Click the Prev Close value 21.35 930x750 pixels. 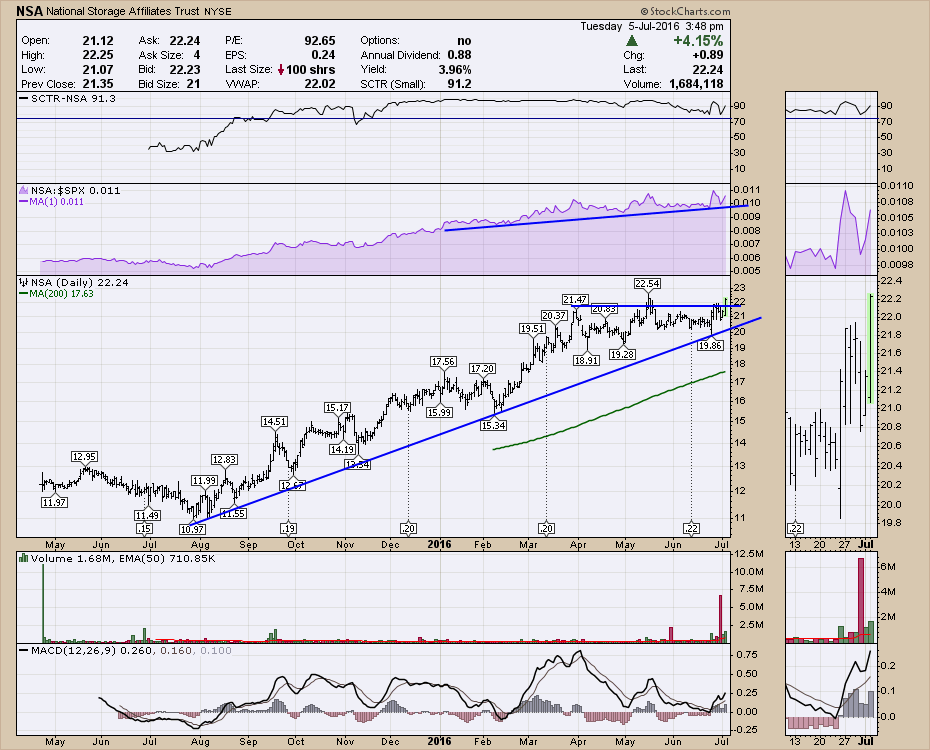pyautogui.click(x=98, y=84)
